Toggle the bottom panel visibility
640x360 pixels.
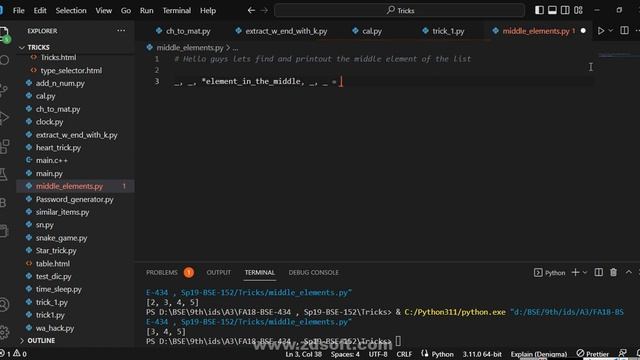click(552, 10)
